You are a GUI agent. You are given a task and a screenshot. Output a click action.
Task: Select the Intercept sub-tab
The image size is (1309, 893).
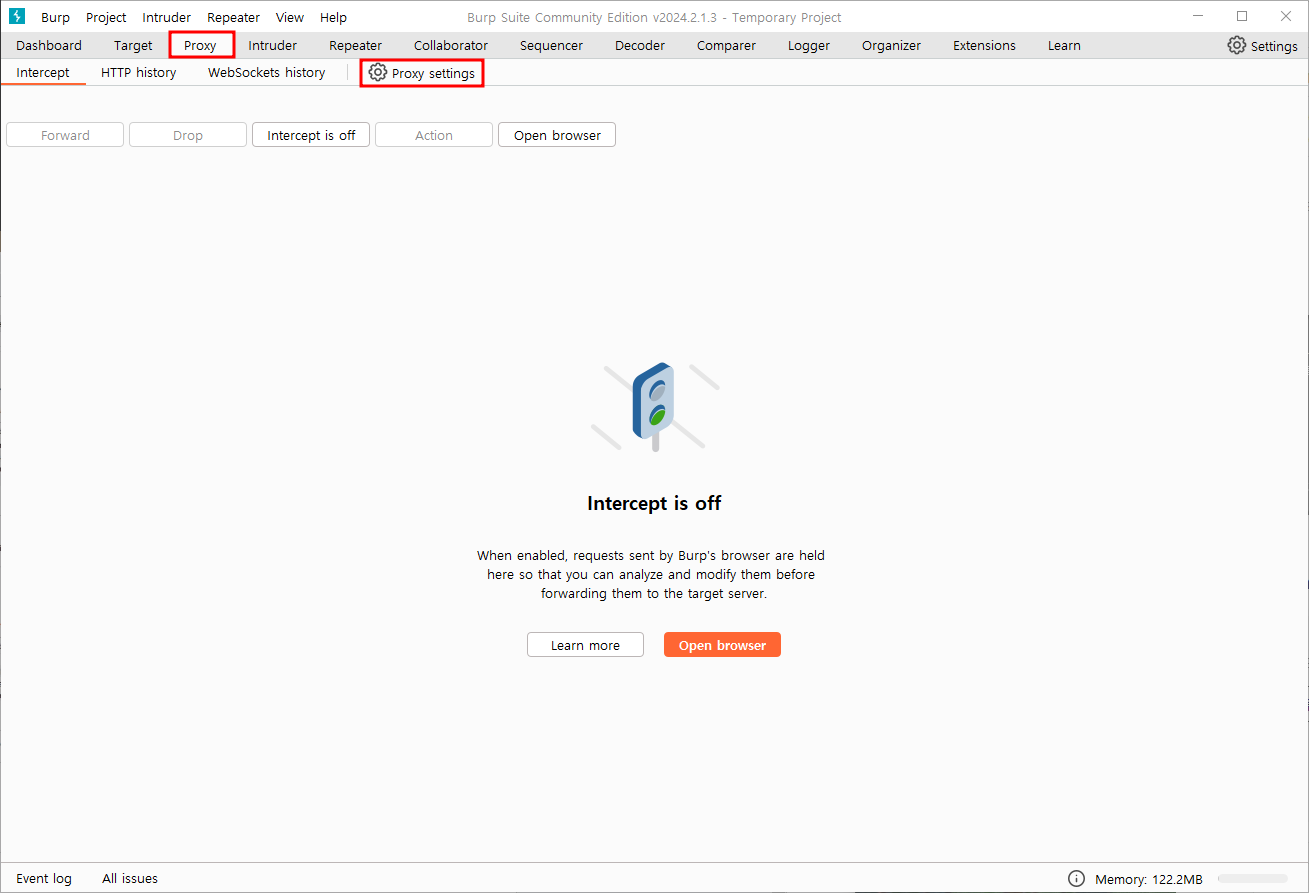pyautogui.click(x=43, y=72)
